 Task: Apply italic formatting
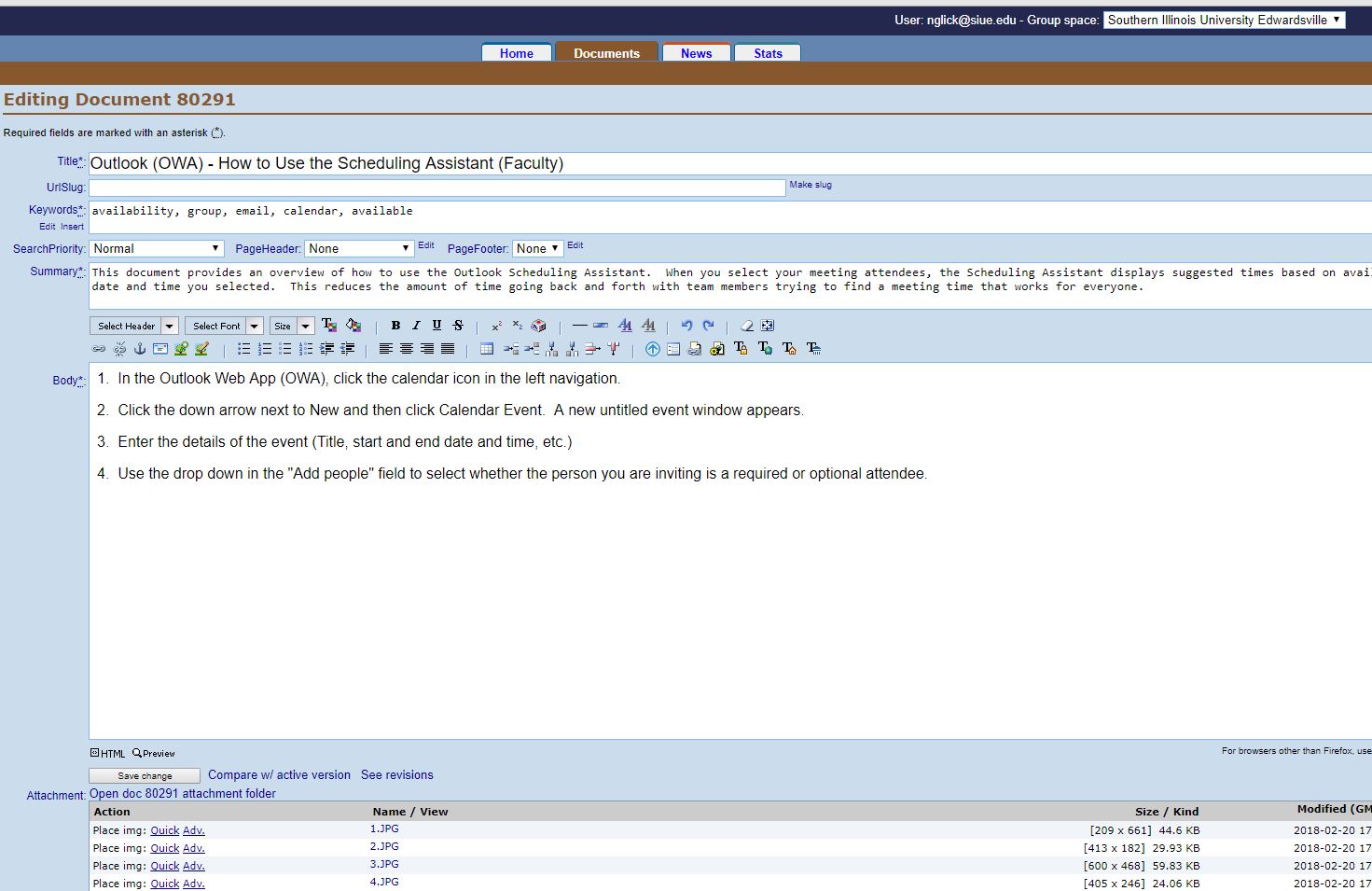[x=416, y=326]
